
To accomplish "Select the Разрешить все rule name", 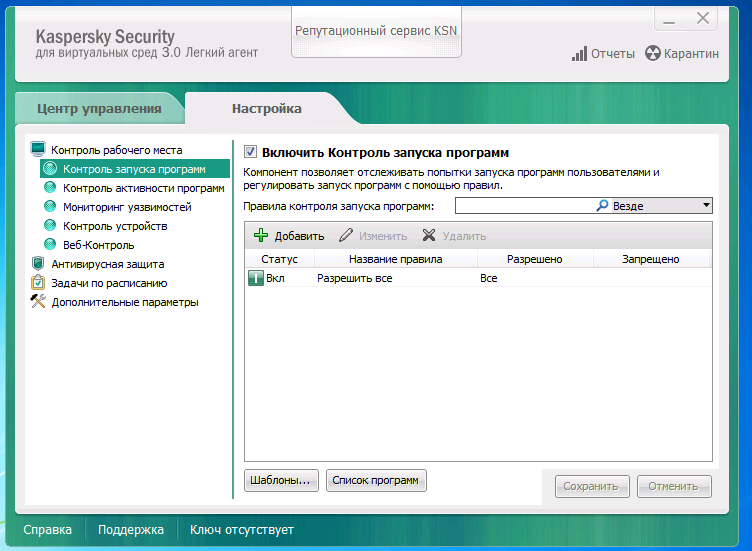I will pyautogui.click(x=354, y=278).
